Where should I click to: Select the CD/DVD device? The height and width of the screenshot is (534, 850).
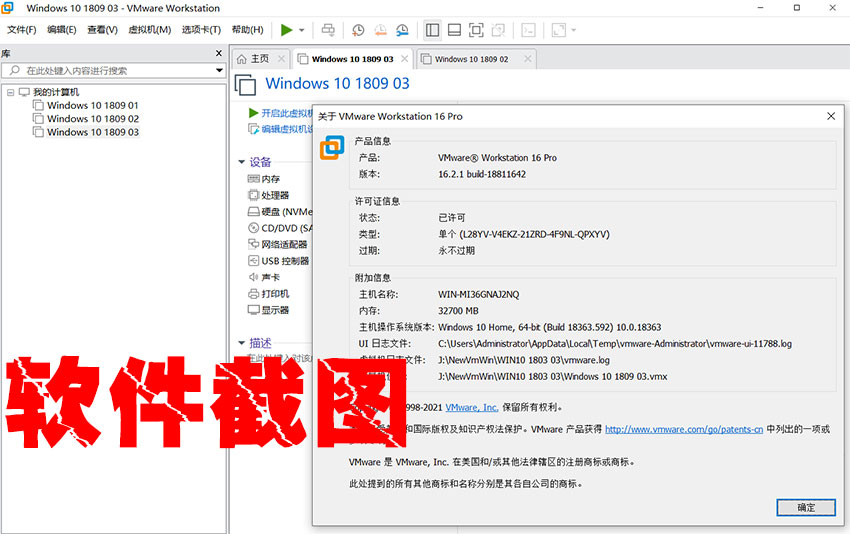pos(280,228)
